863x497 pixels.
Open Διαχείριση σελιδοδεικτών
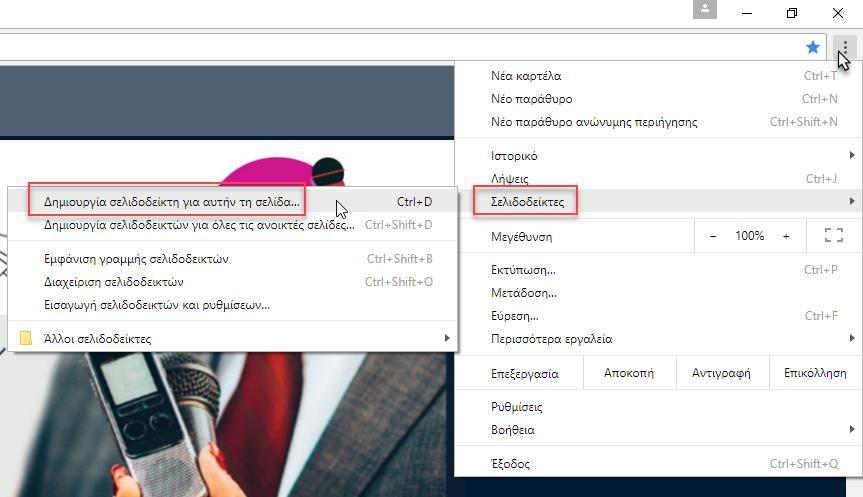tap(233, 282)
